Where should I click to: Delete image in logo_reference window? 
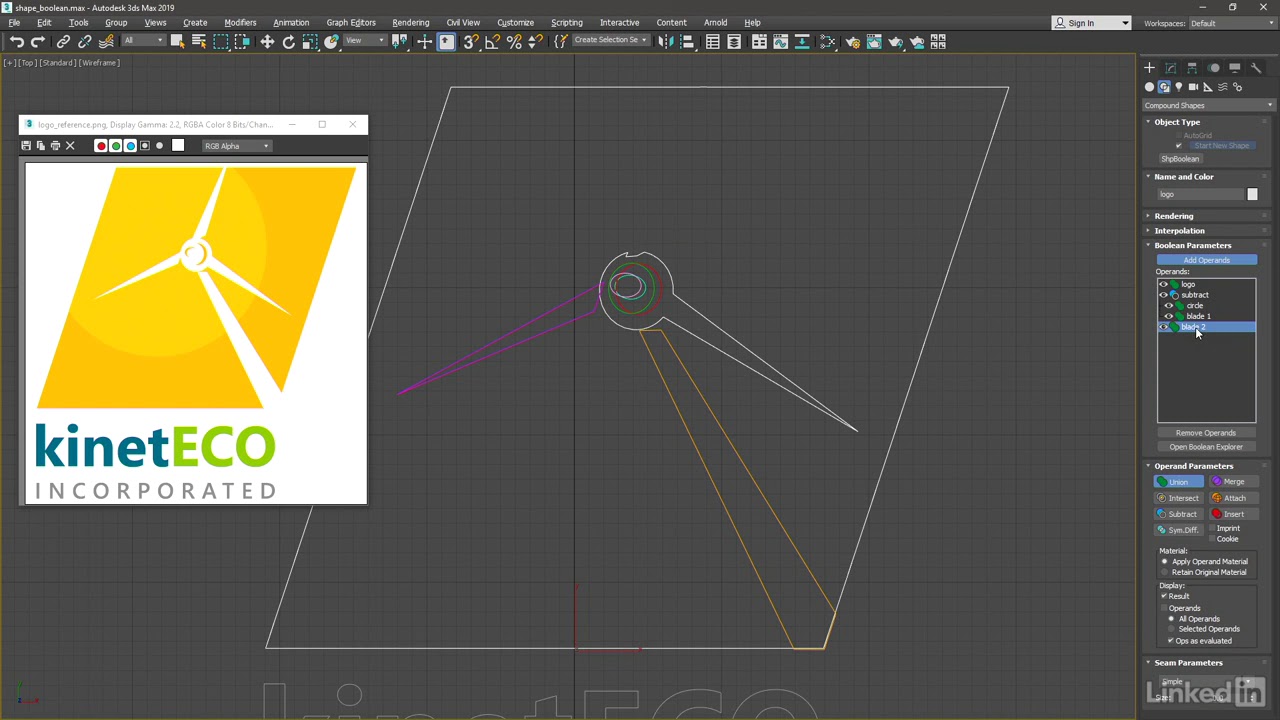(70, 146)
